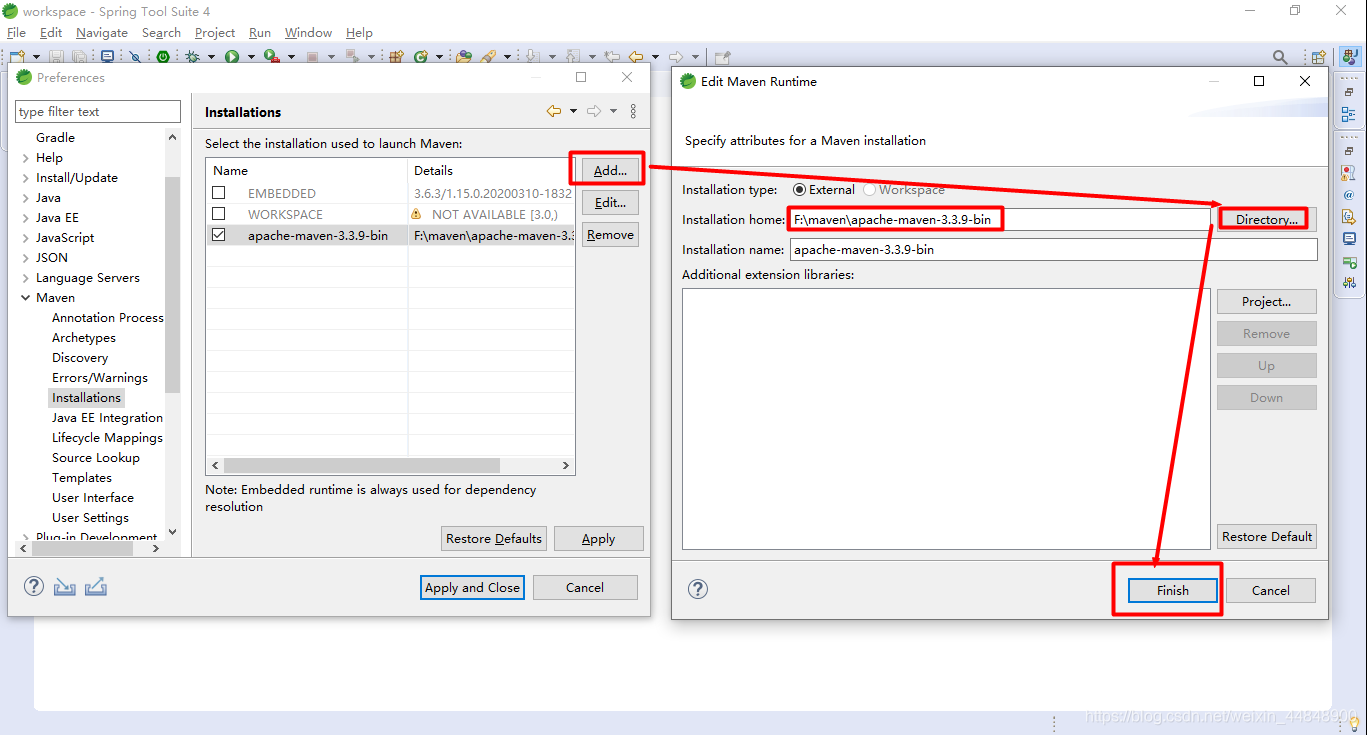This screenshot has width=1367, height=735.
Task: Click the Export preferences icon
Action: coord(96,587)
